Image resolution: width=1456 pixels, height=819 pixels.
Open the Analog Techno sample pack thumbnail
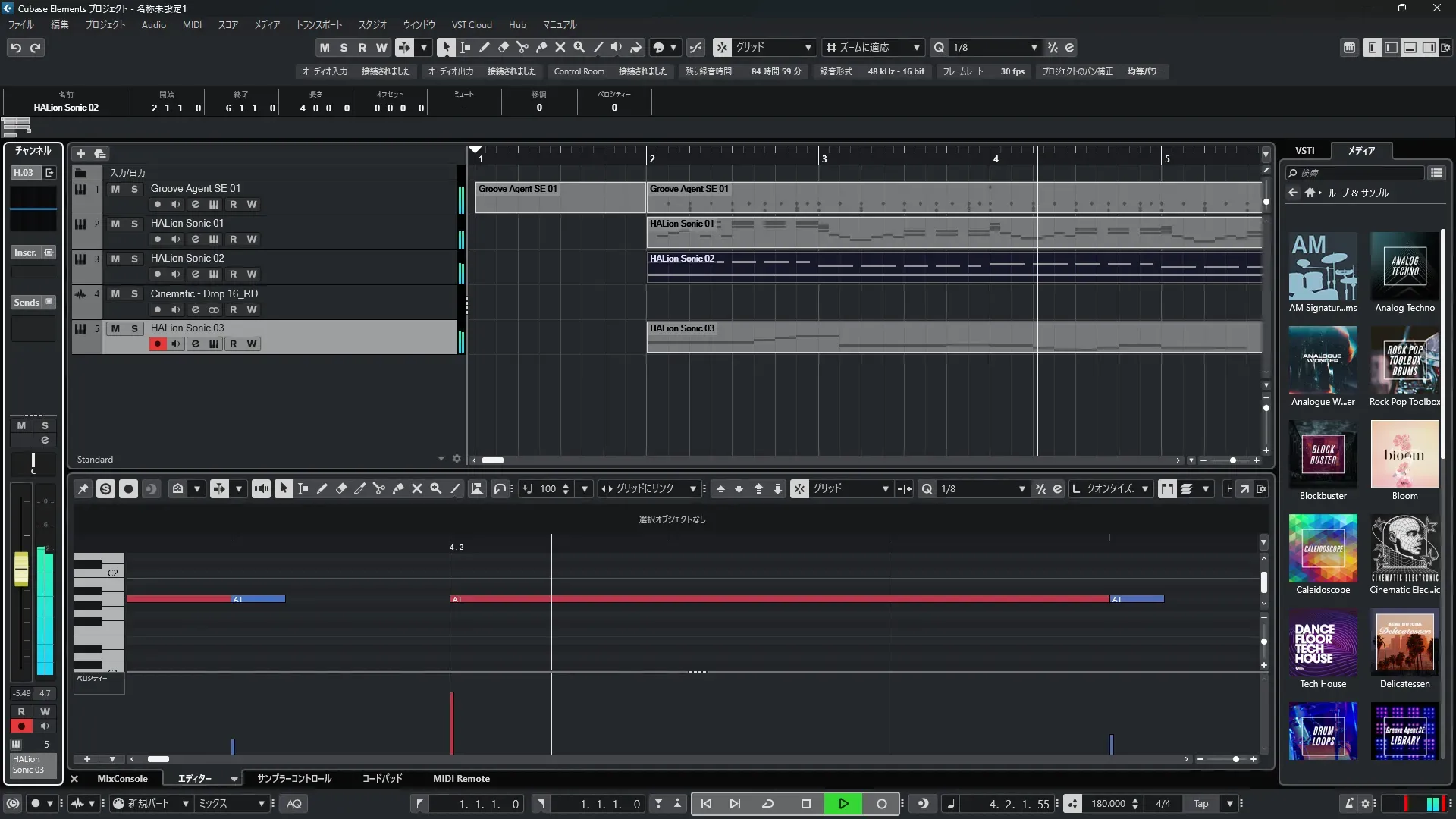(x=1404, y=266)
